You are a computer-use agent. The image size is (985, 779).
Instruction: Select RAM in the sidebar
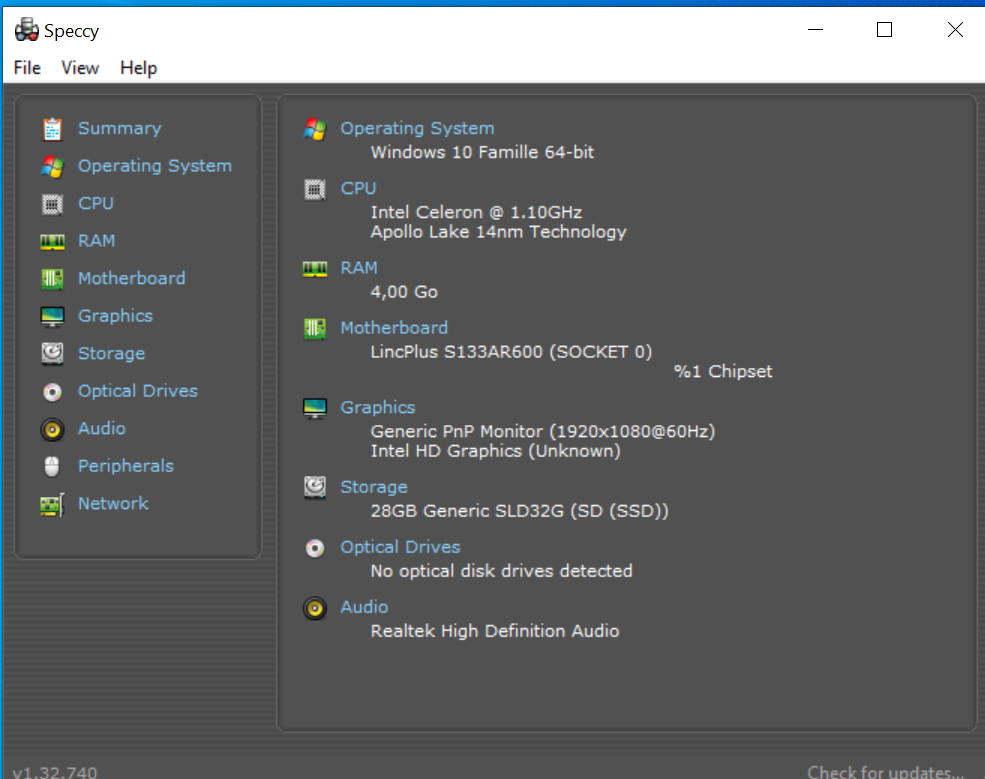click(96, 241)
